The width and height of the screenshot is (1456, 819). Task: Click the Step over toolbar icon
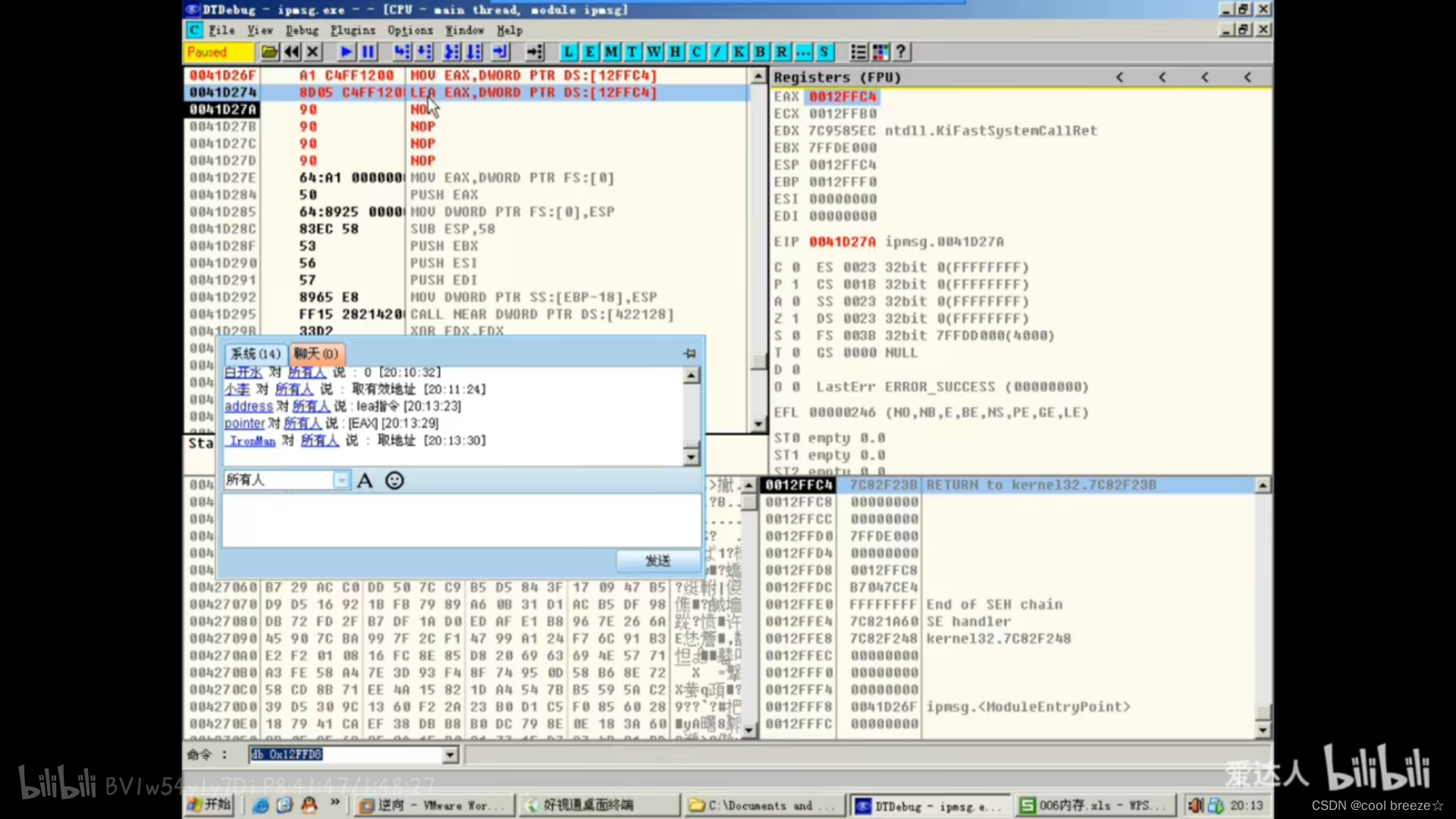(x=425, y=52)
